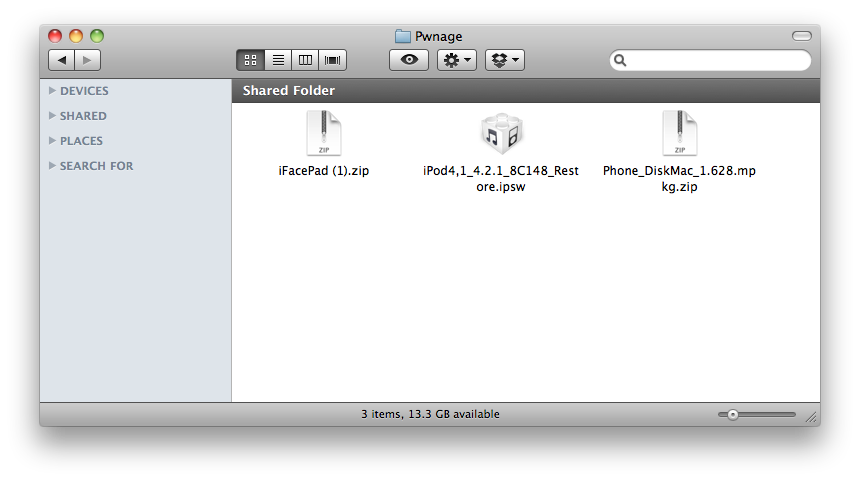This screenshot has height=481, width=860.
Task: Open the Action gear menu
Action: pos(456,60)
